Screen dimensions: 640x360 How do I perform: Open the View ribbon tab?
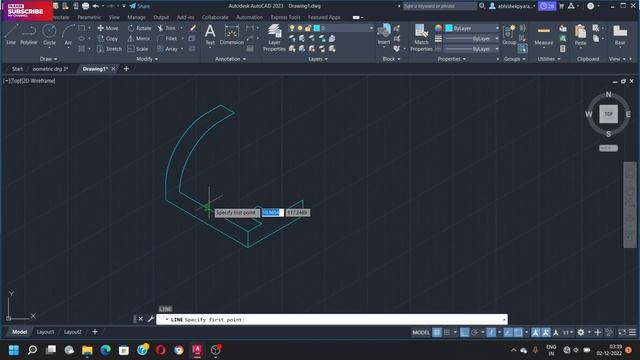[x=114, y=18]
